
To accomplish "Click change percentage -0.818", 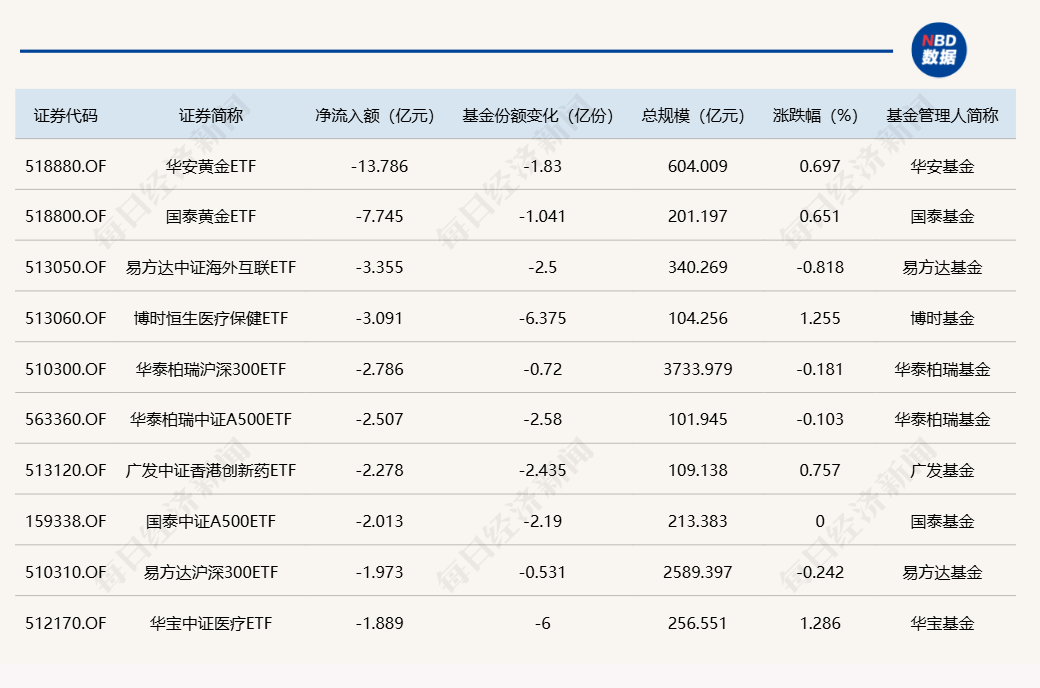I will [x=820, y=267].
